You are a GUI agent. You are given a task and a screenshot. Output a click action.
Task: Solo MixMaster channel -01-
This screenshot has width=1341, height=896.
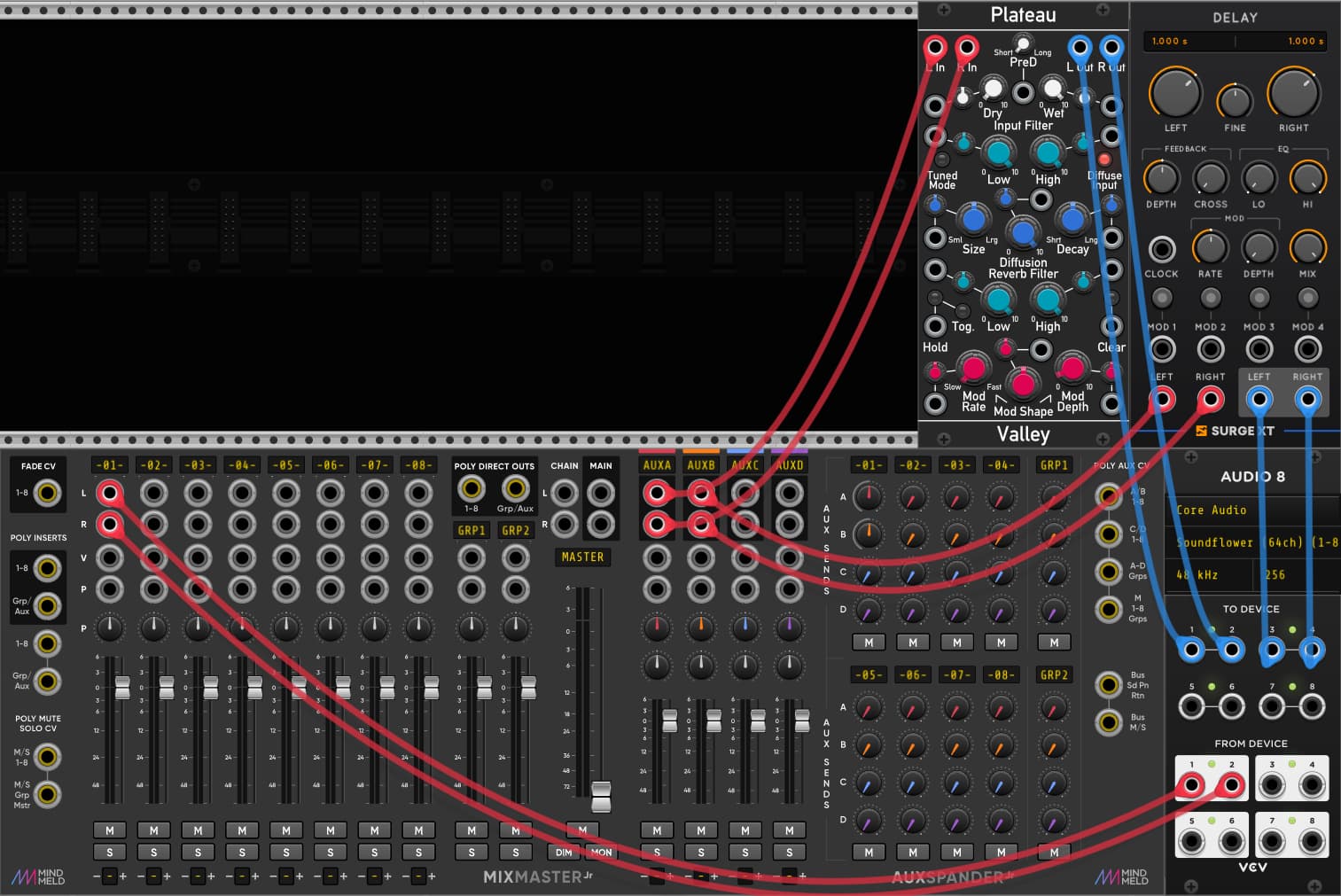[x=109, y=852]
